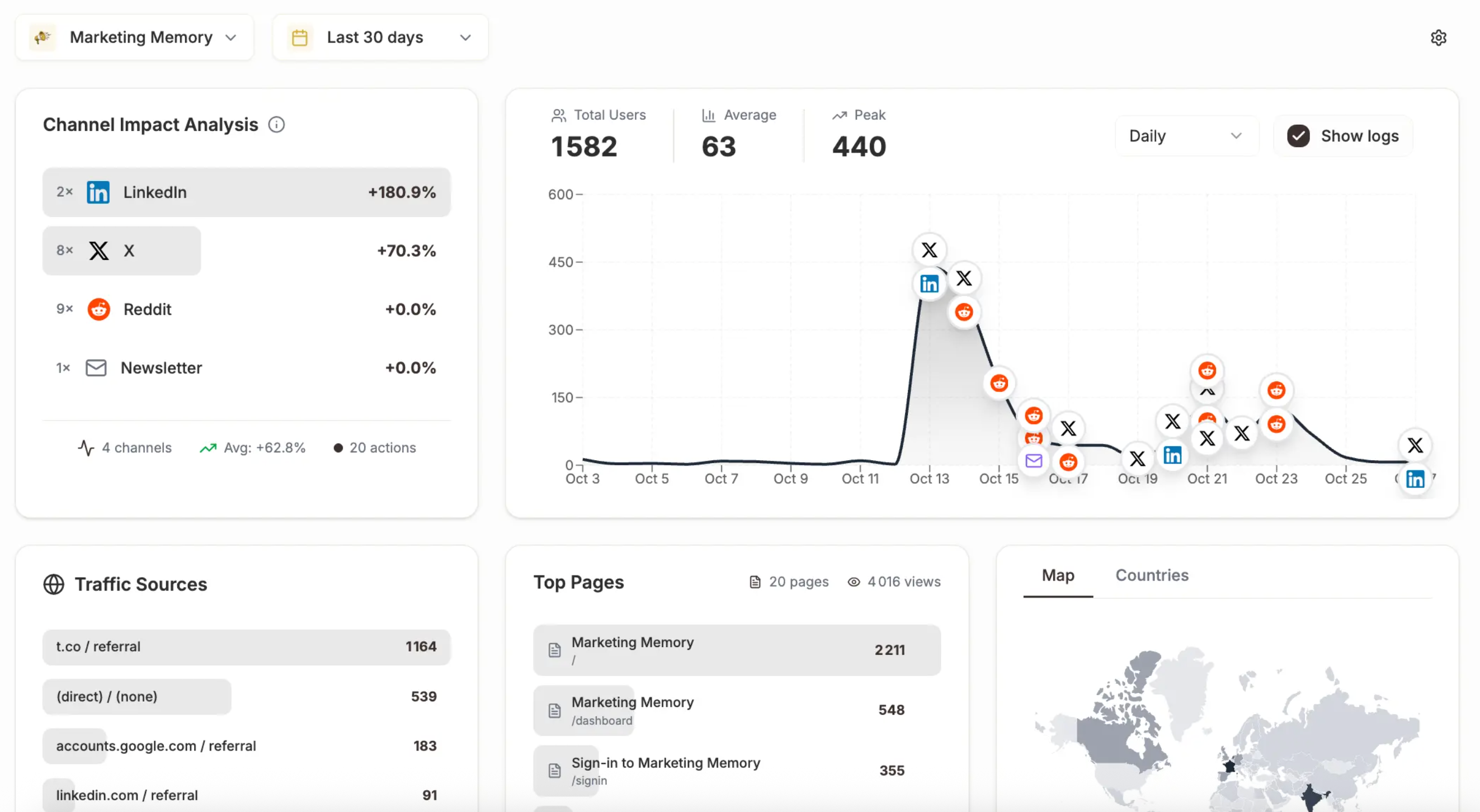1480x812 pixels.
Task: Expand the Last 30 days date range
Action: tap(380, 38)
